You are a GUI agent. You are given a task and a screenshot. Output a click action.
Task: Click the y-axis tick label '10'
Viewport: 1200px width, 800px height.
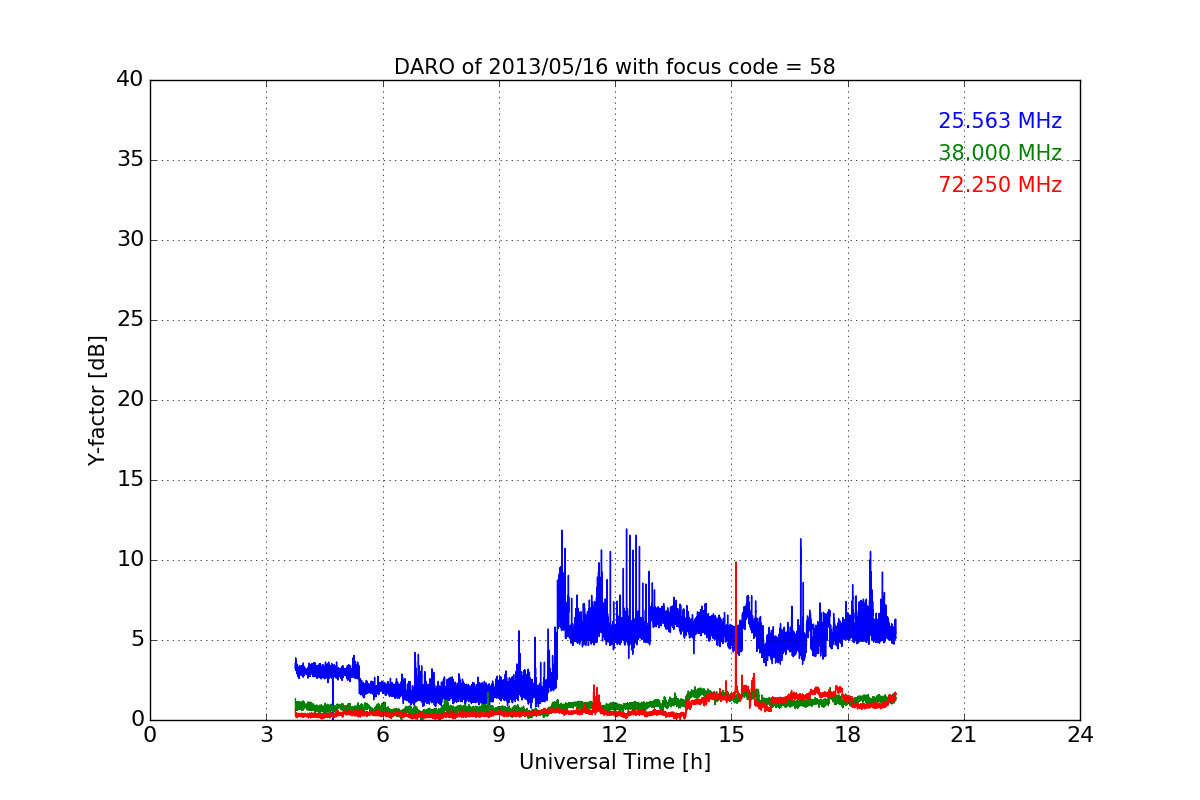[x=130, y=560]
